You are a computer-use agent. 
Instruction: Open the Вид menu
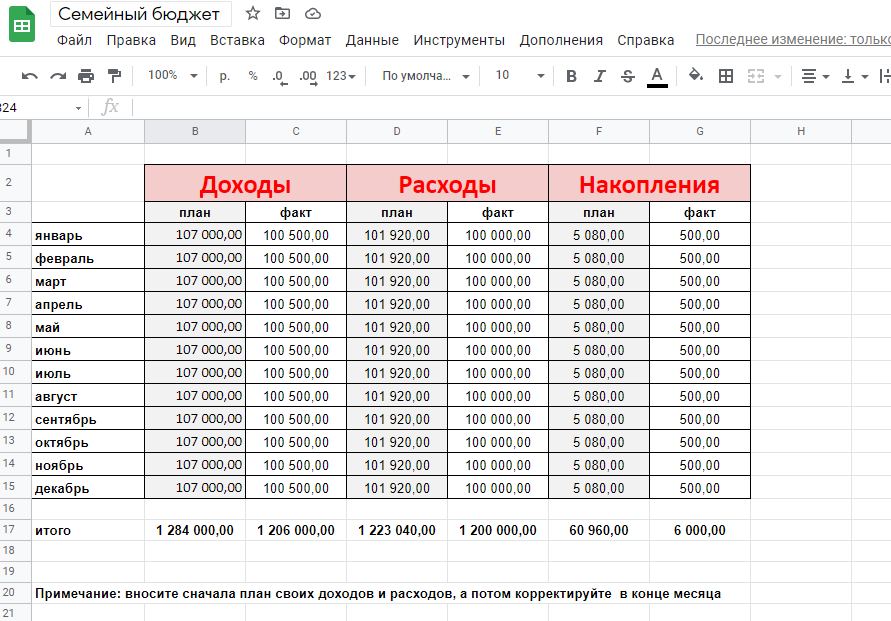click(x=183, y=40)
